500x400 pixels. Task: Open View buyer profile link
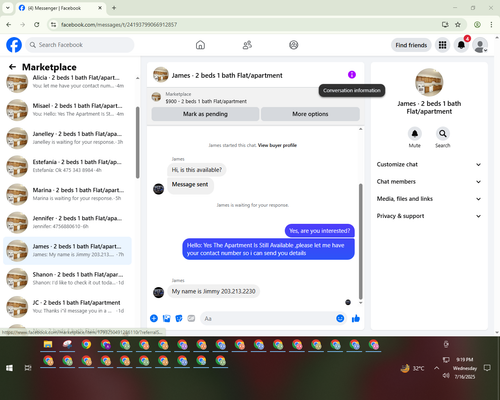[277, 145]
